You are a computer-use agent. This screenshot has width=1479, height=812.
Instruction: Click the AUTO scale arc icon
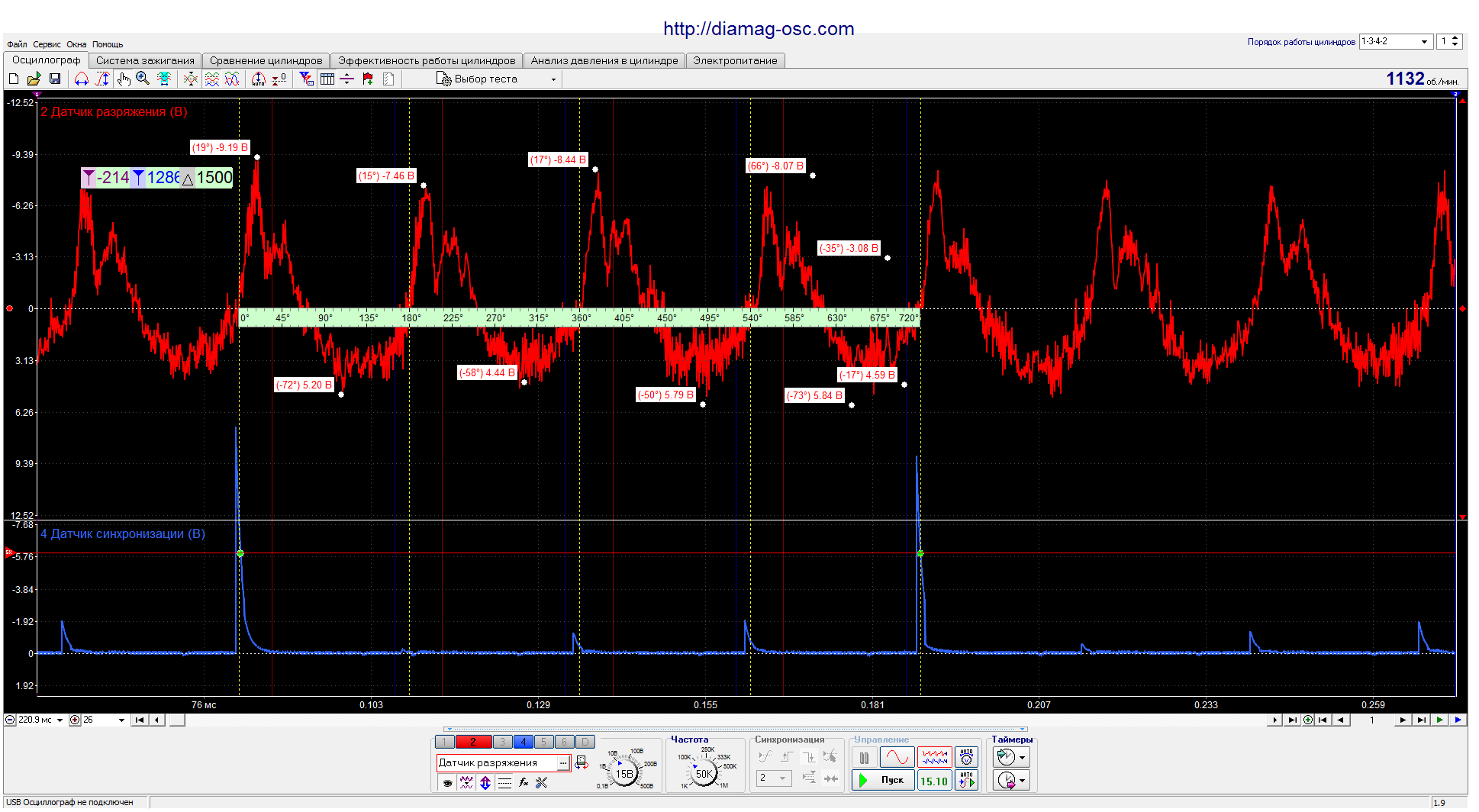coord(259,79)
